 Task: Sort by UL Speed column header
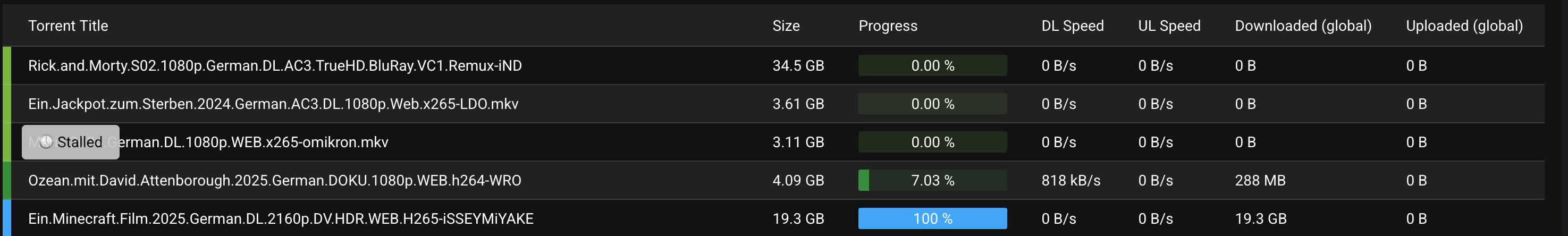click(1169, 26)
